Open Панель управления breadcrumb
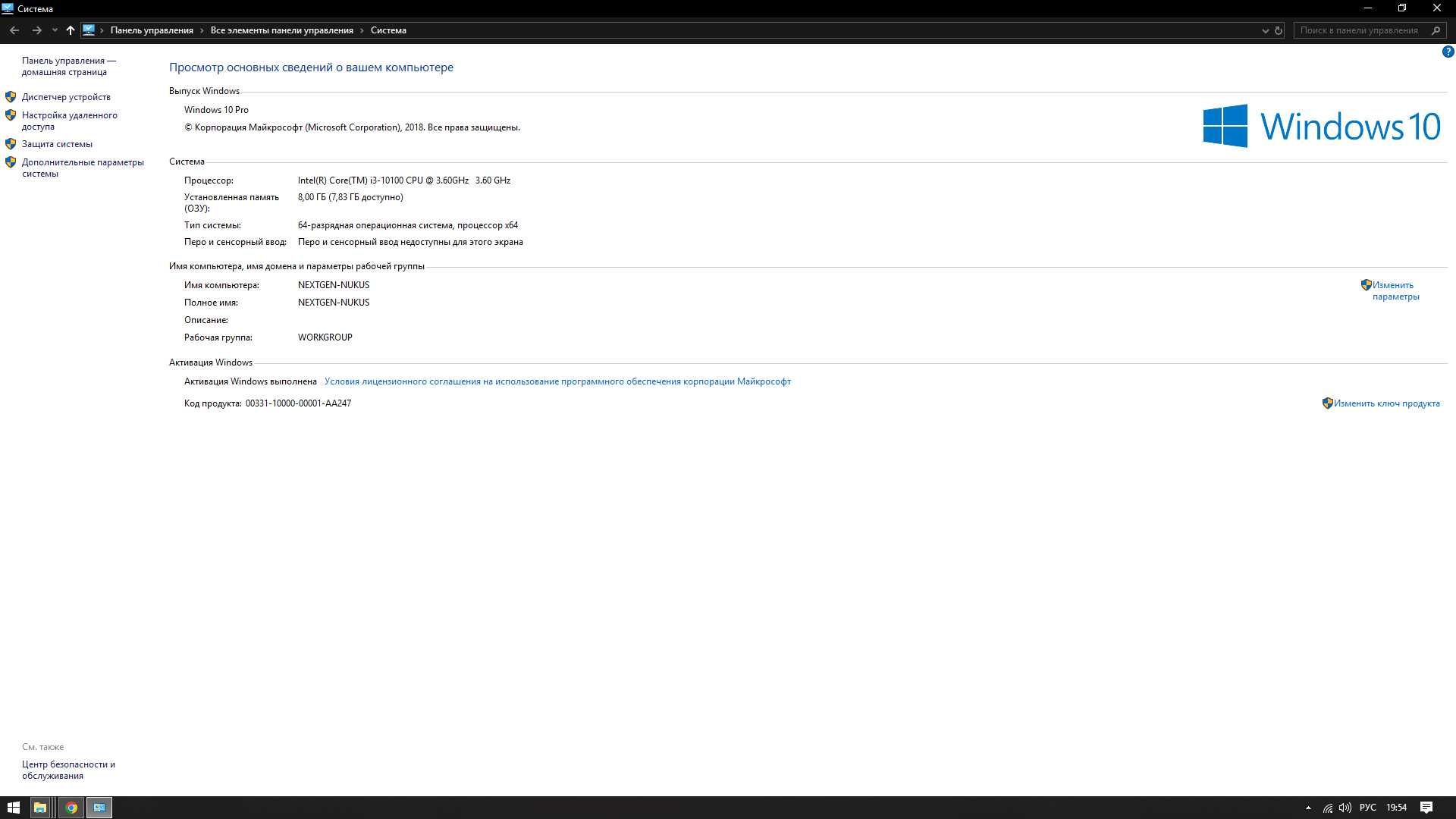The height and width of the screenshot is (819, 1456). [x=152, y=30]
